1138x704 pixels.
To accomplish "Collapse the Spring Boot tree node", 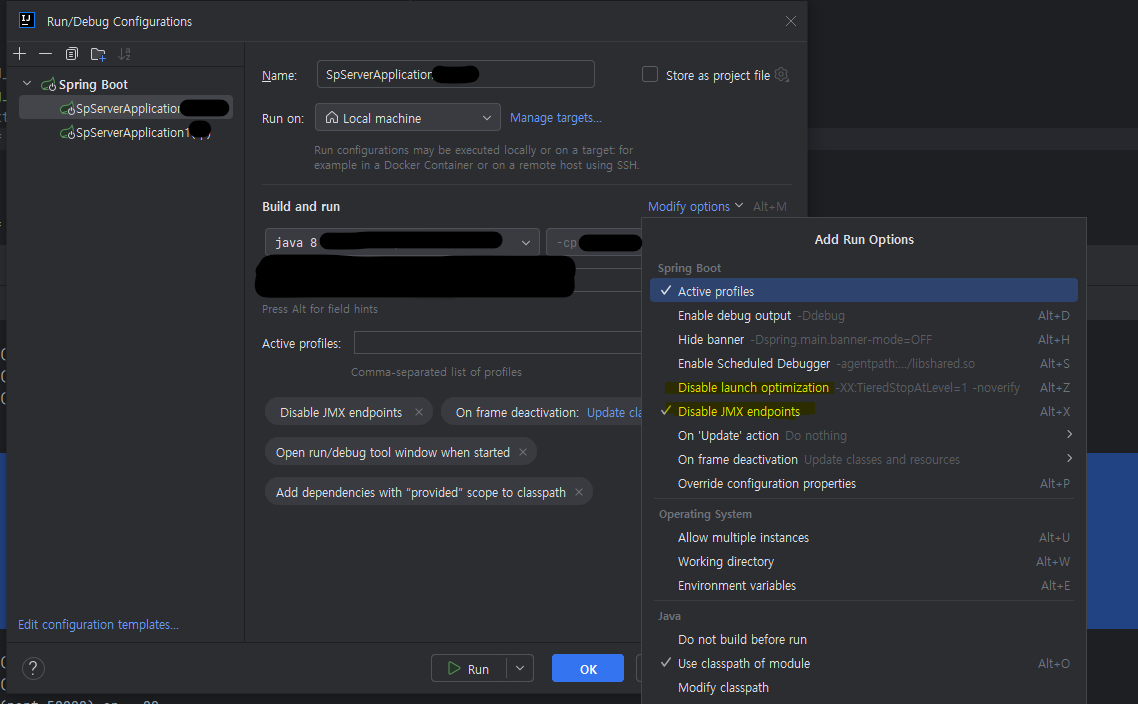I will point(28,84).
